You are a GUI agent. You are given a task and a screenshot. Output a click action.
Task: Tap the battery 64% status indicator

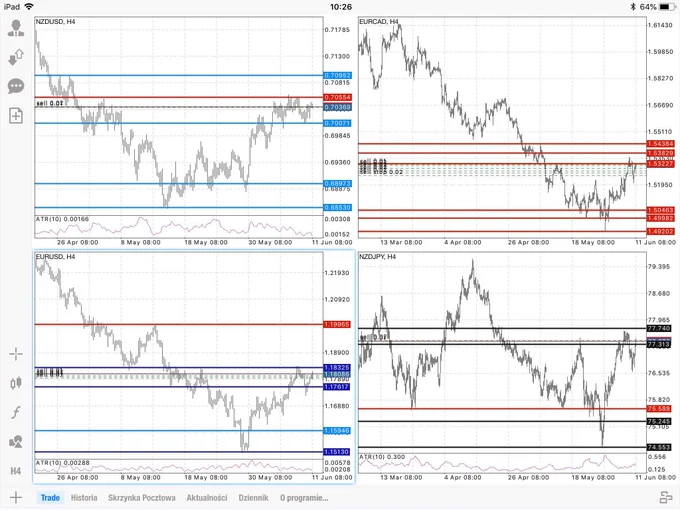click(657, 7)
